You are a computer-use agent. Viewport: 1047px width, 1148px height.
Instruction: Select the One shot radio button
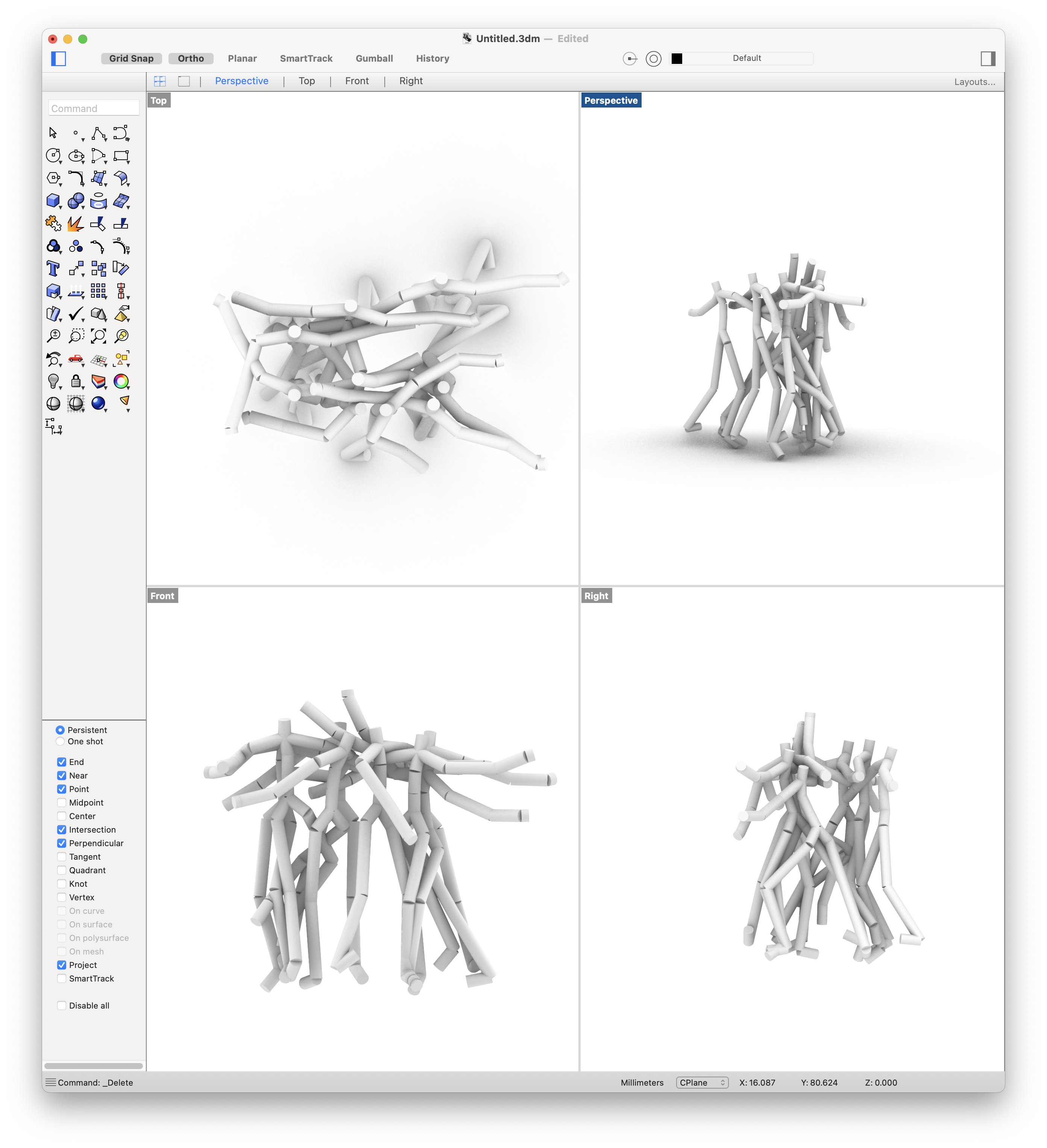pos(61,741)
